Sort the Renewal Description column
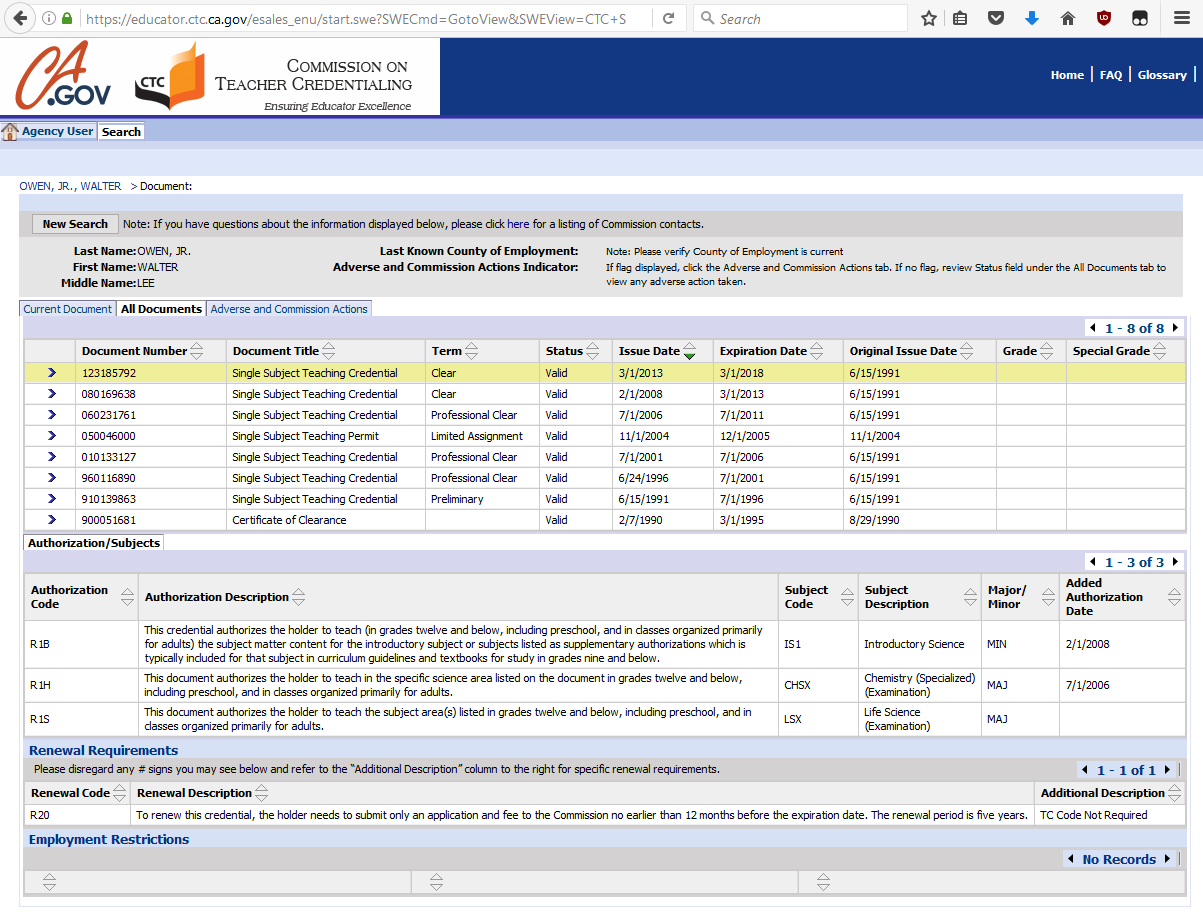 262,793
